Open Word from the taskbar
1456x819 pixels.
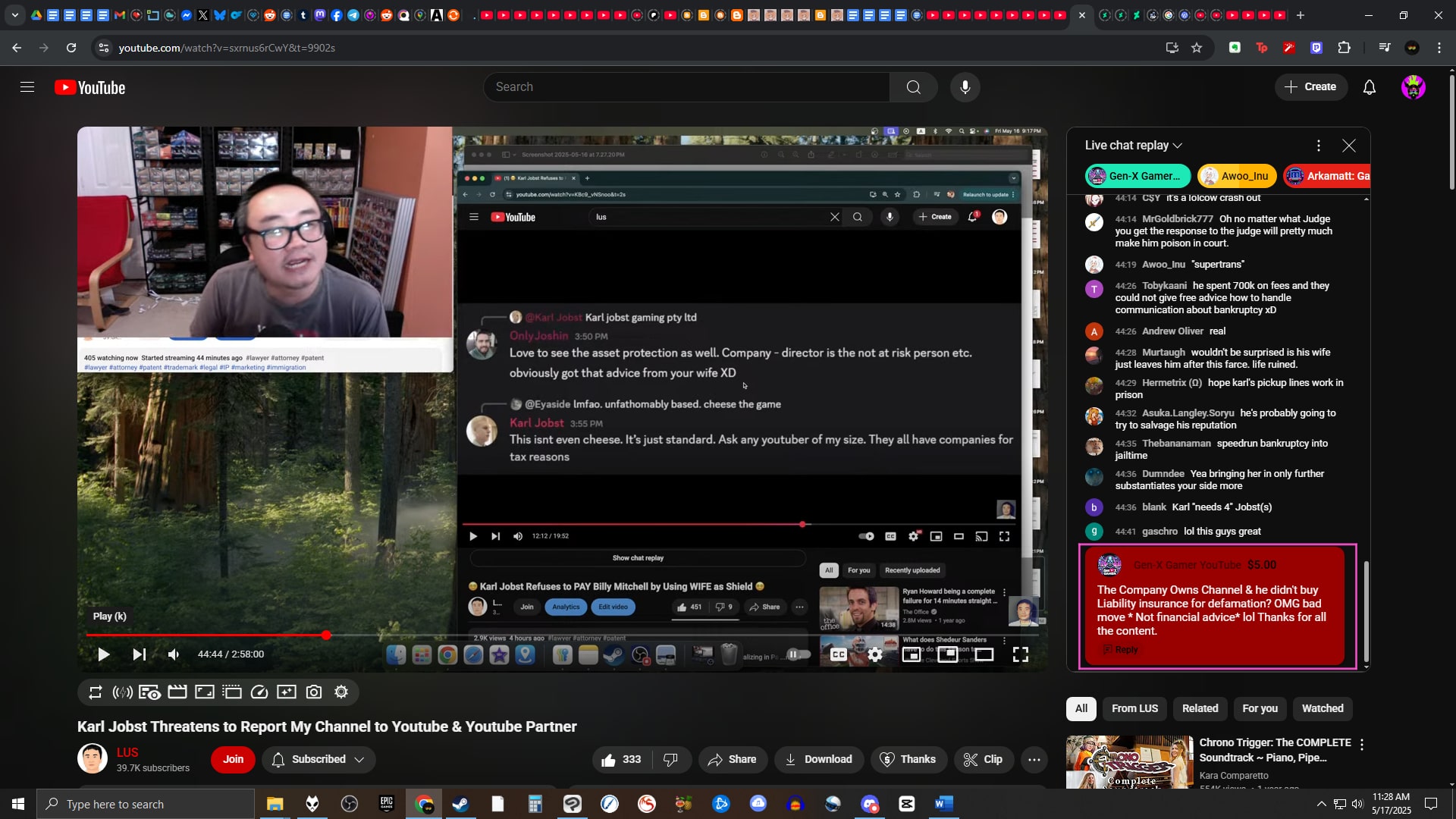[x=944, y=804]
